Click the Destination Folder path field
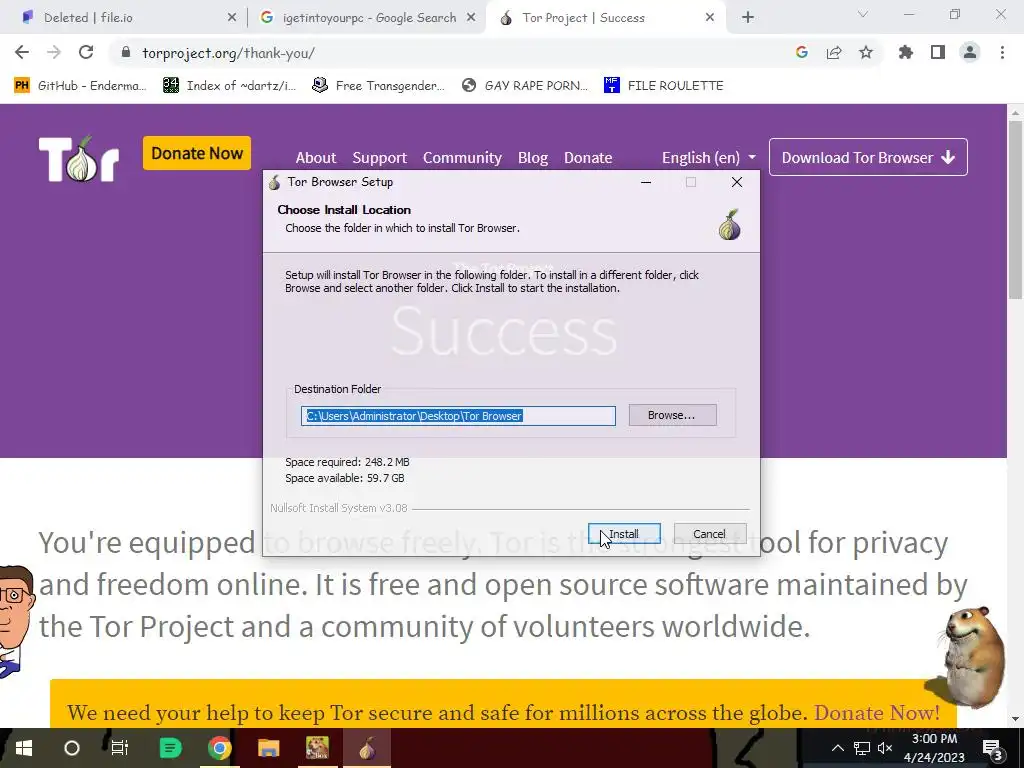 458,416
